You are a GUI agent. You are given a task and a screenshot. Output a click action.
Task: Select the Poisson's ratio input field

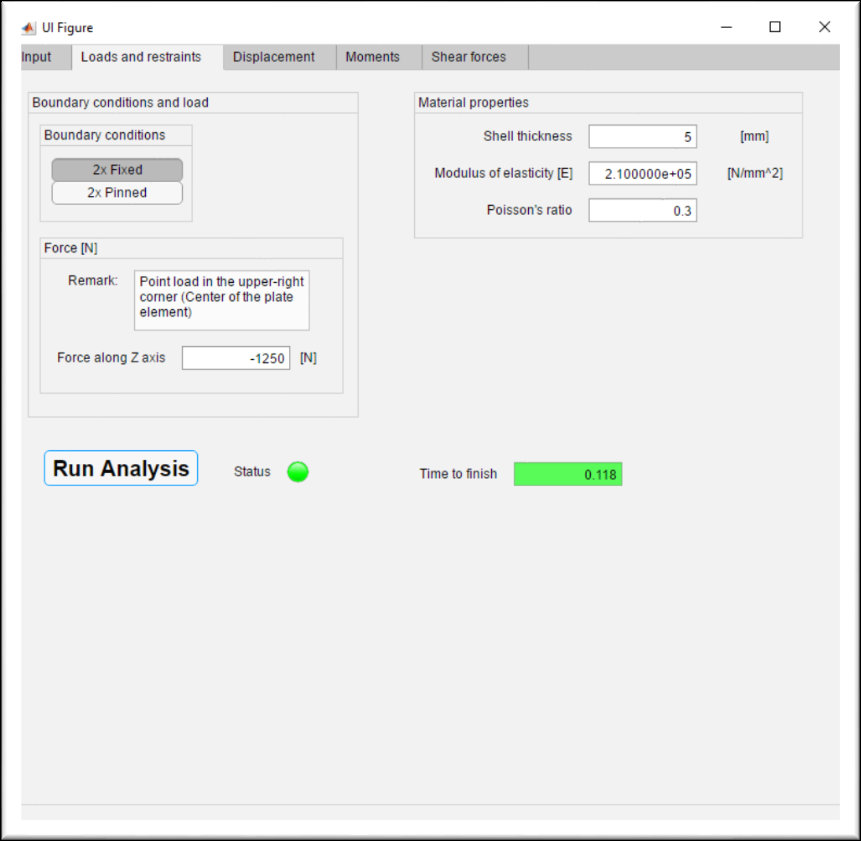[641, 210]
